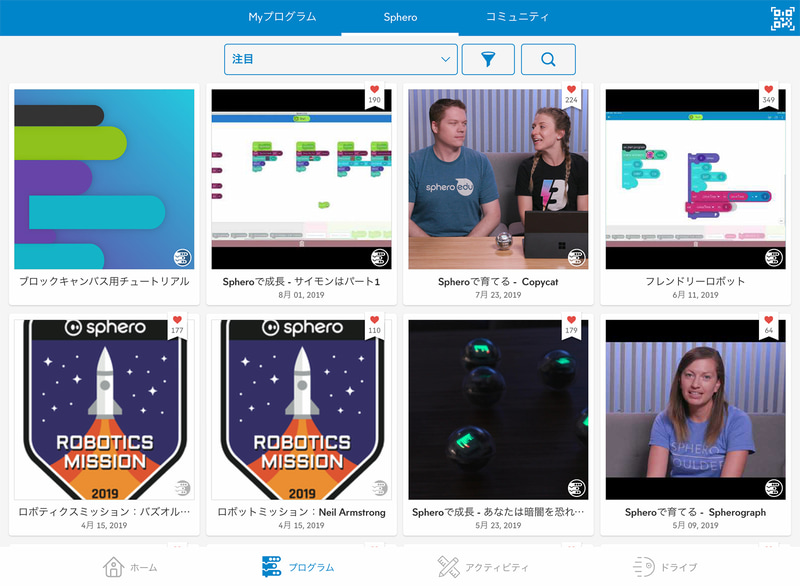Viewport: 800px width, 586px height.
Task: Open ブロックキャンバス用チュートリアル thumbnail
Action: click(x=104, y=179)
